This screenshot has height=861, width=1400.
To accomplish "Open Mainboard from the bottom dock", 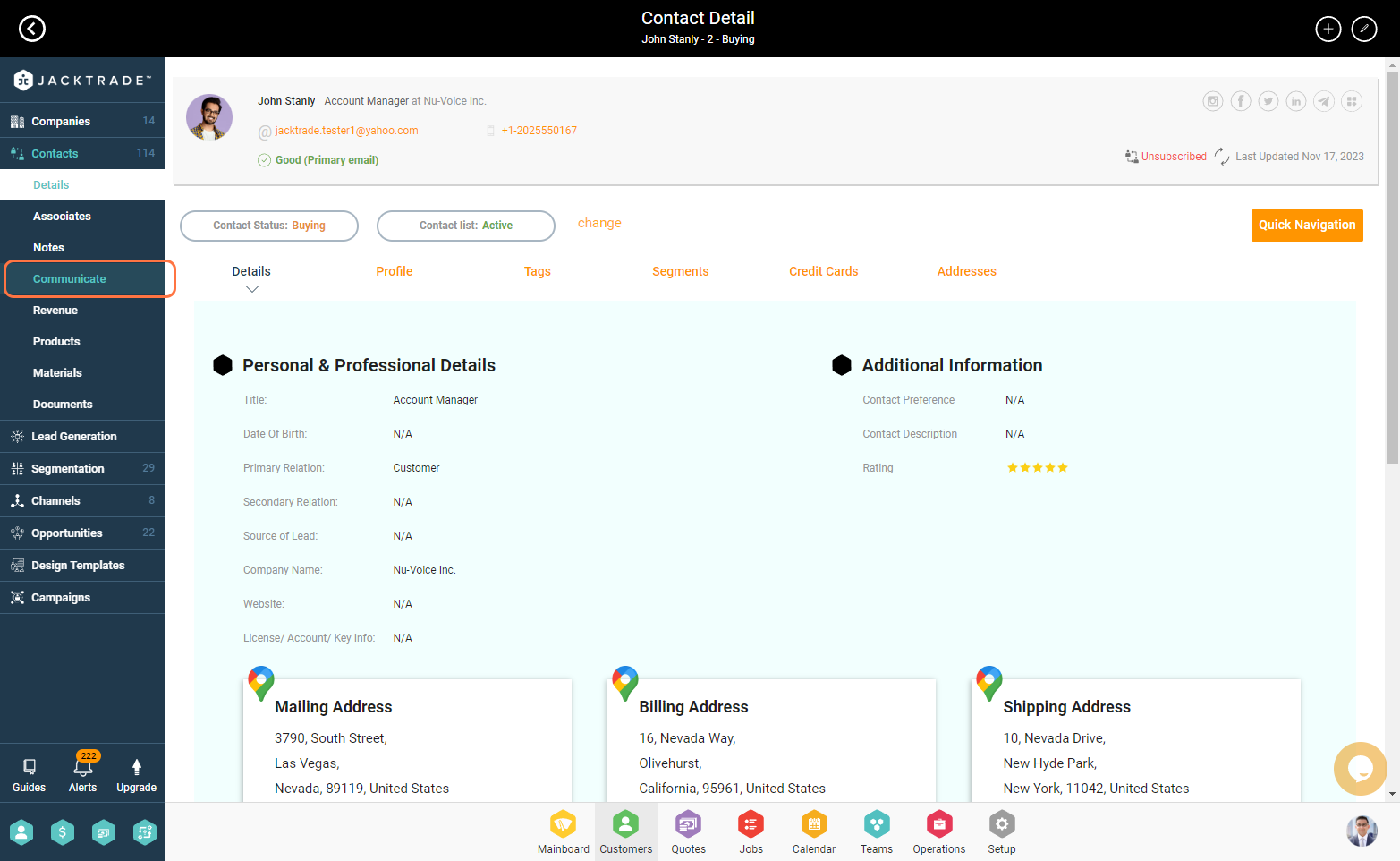I will pos(563,832).
